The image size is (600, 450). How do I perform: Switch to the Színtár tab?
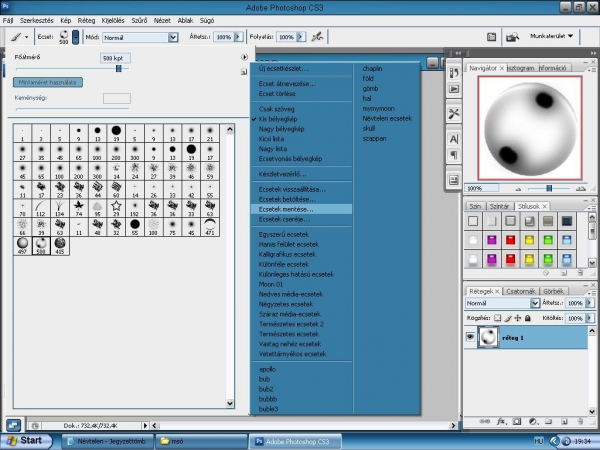pos(499,206)
